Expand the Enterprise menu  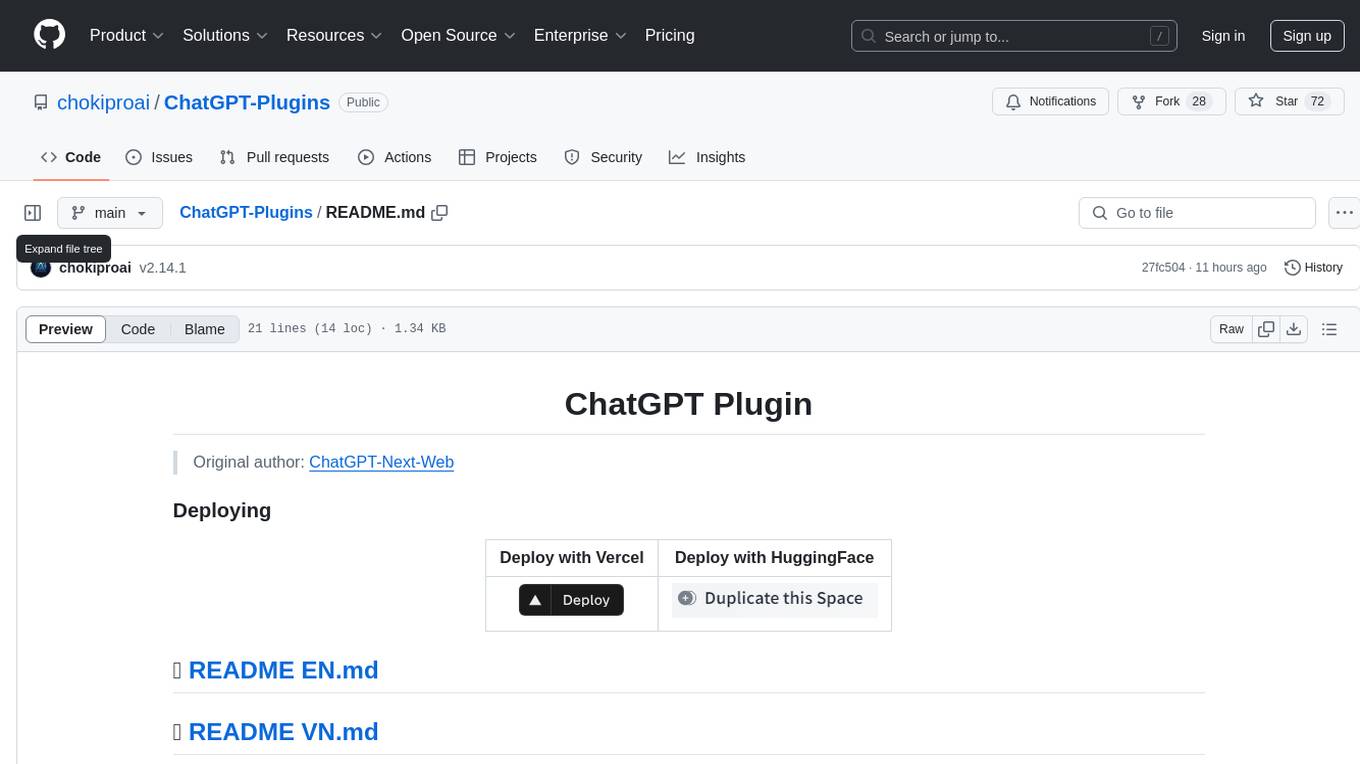580,35
